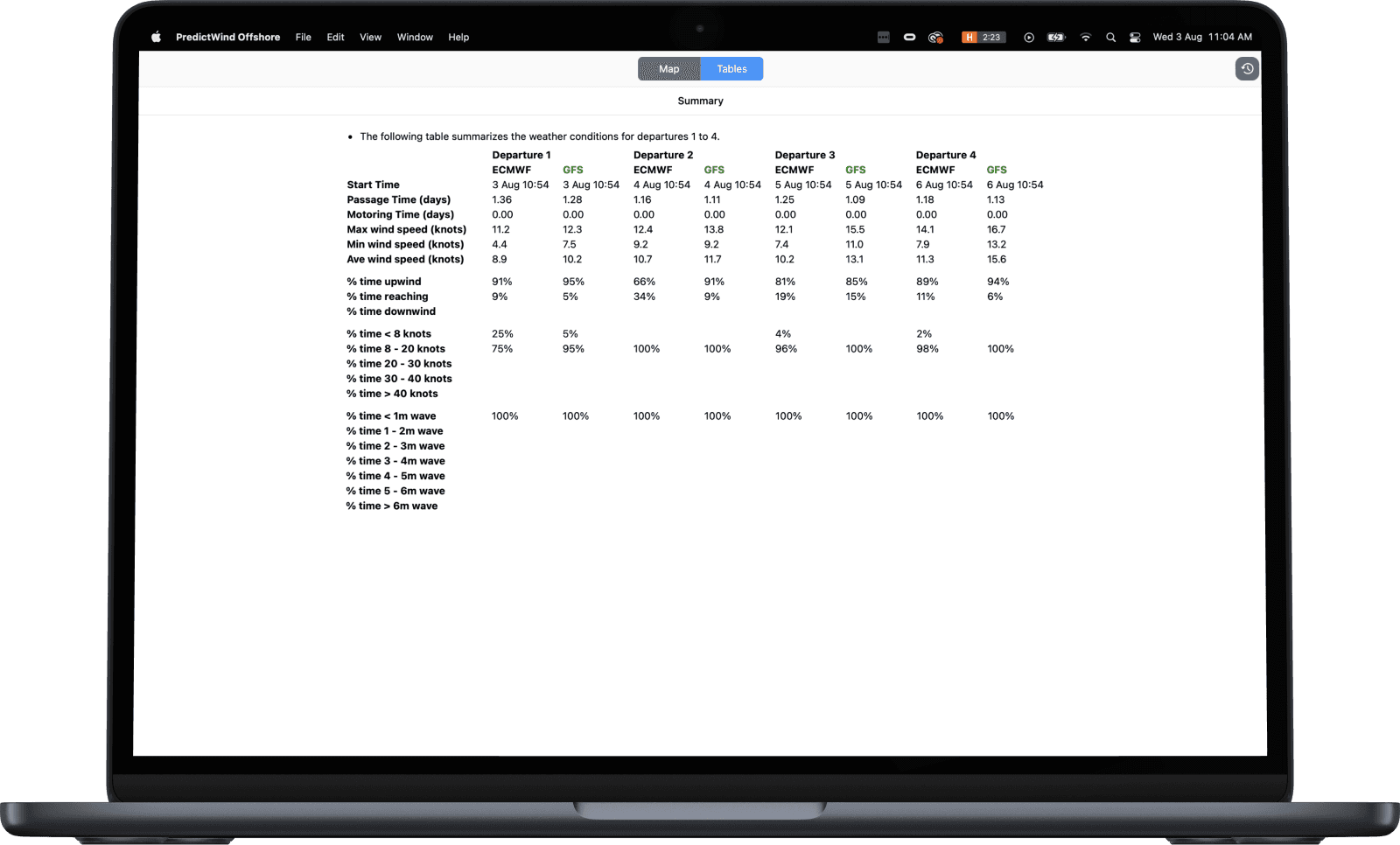Viewport: 1400px width, 845px height.
Task: Click the Apple menu icon
Action: pos(155,37)
